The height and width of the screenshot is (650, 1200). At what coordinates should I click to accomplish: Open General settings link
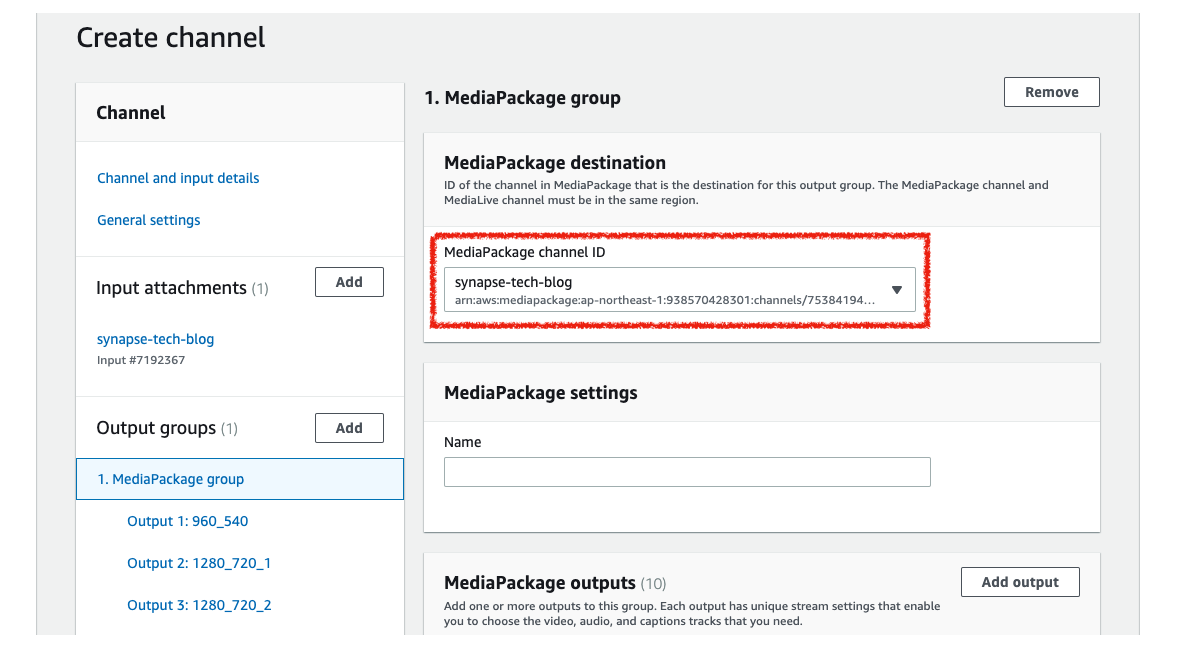[148, 220]
